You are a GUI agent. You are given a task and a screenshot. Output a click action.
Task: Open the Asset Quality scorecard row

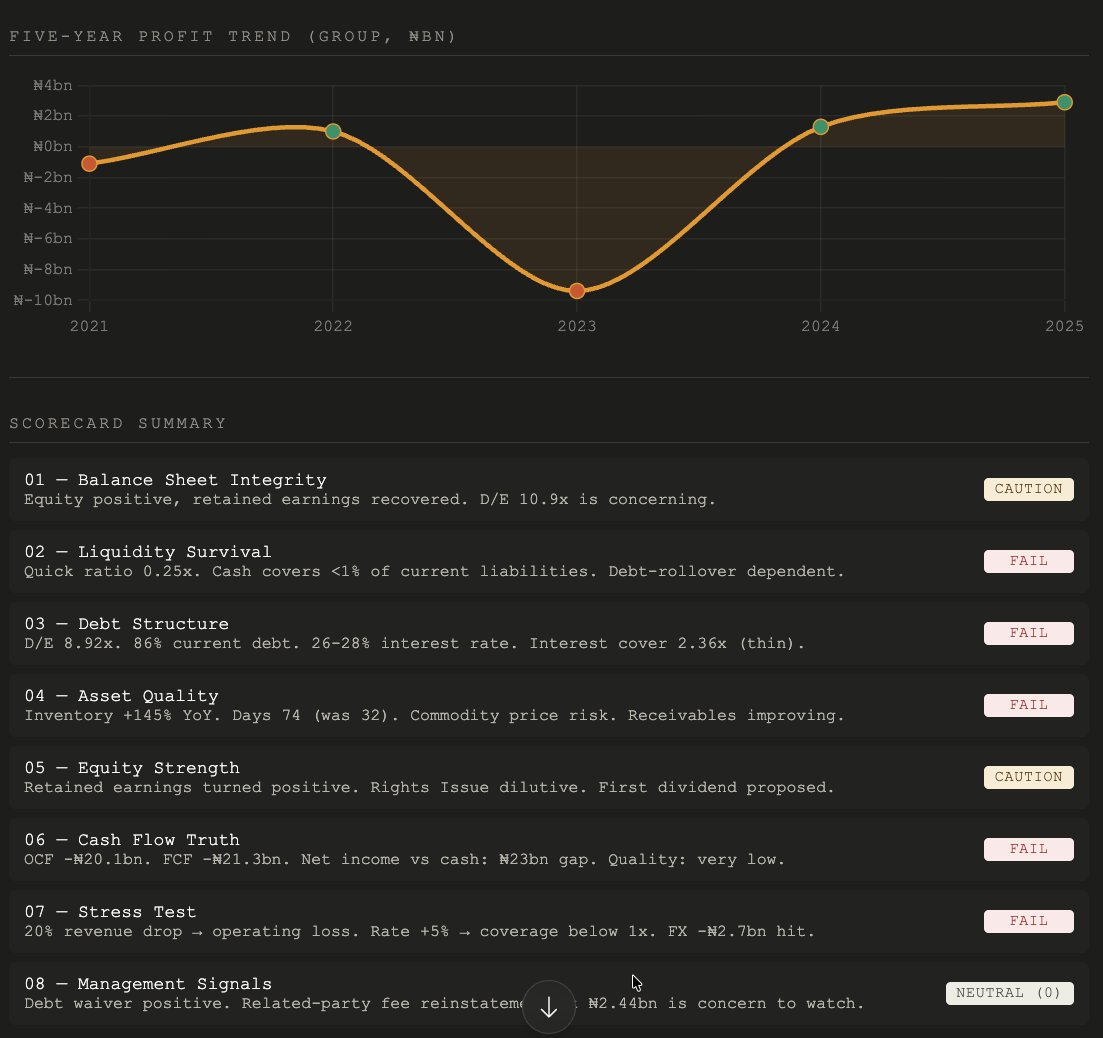549,705
